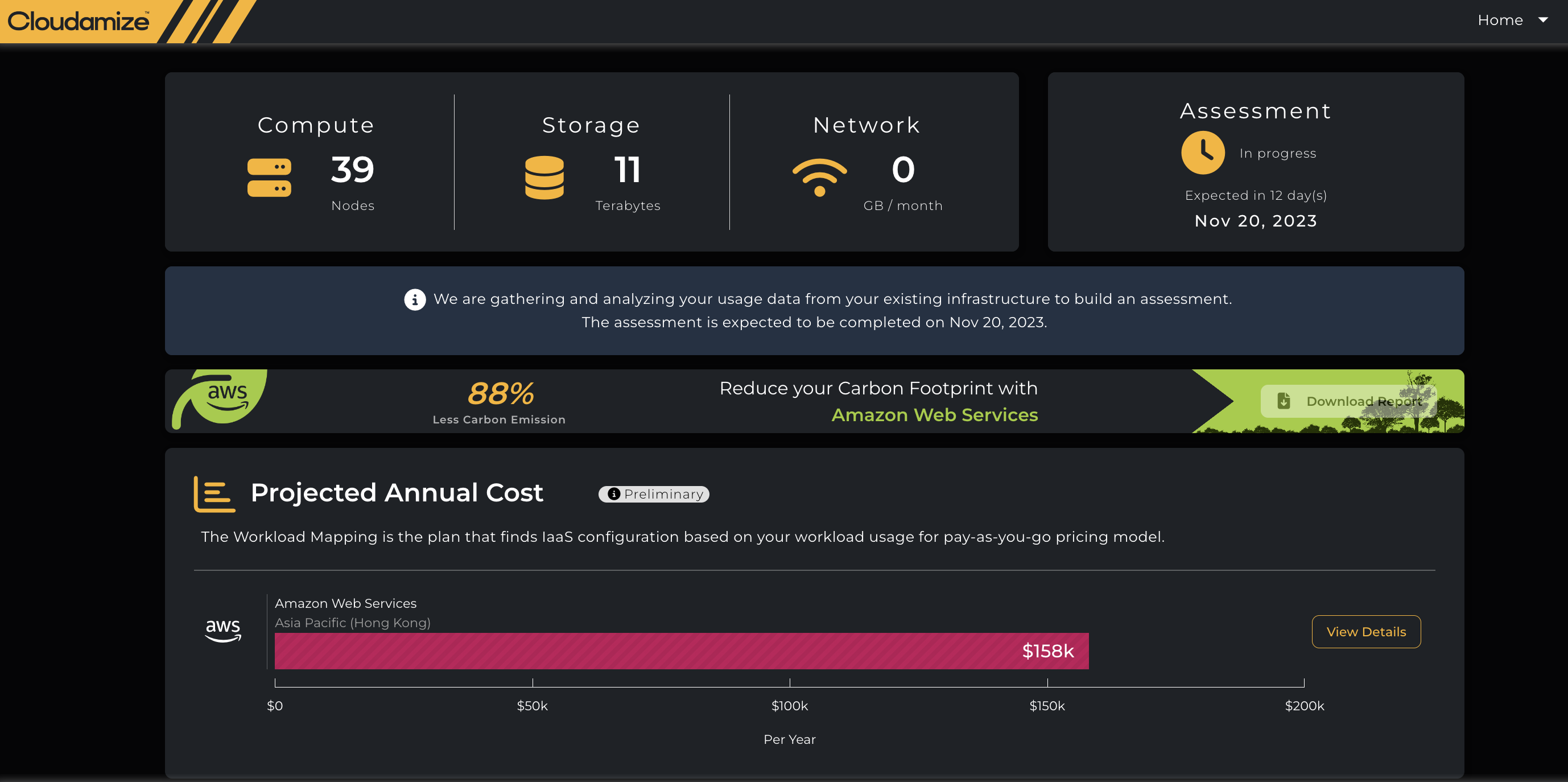Screen dimensions: 1568x782
Task: Click the Nov 20, 2023 expected date
Action: tap(1256, 220)
